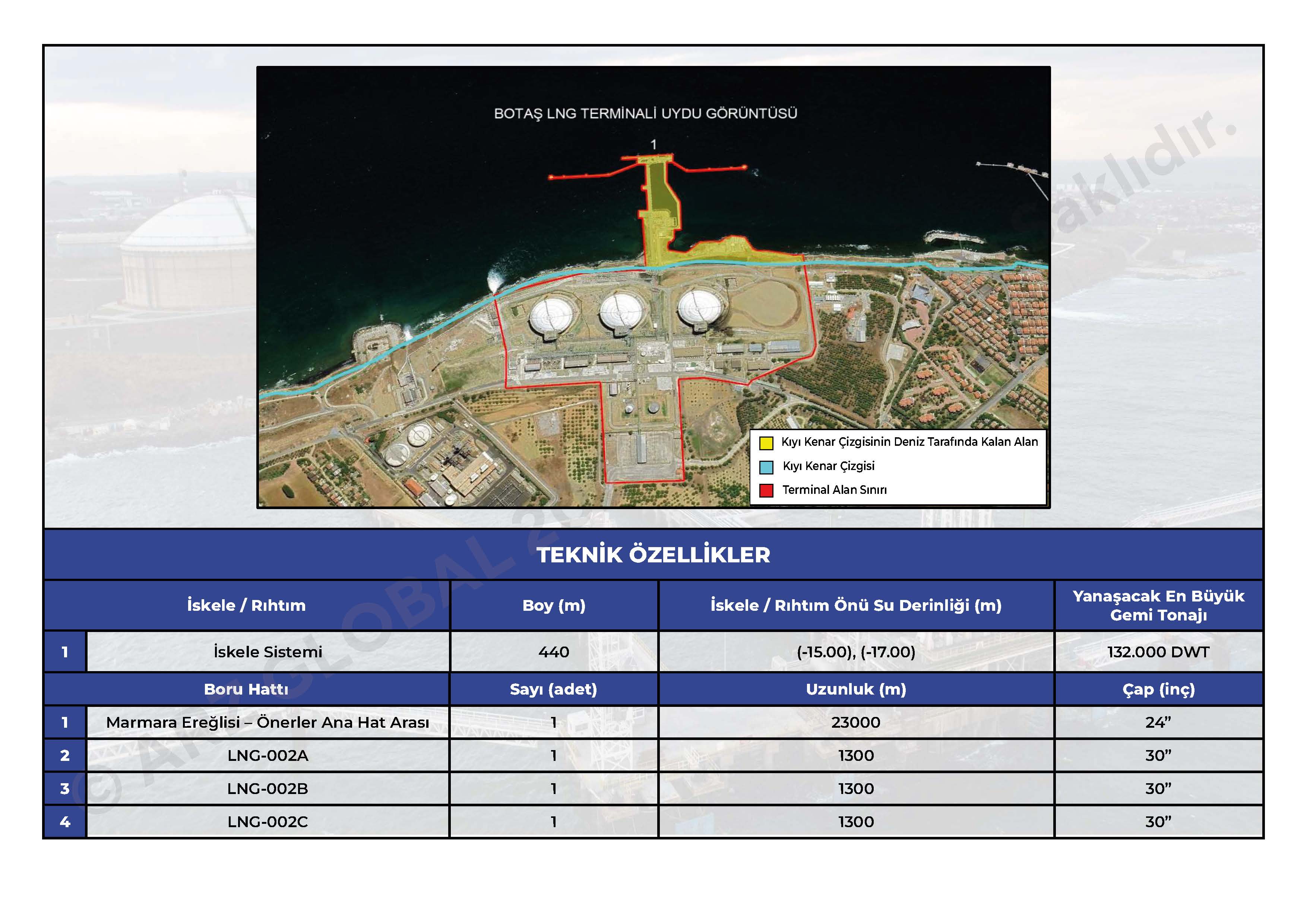Click the yellow legend color square
The image size is (1307, 924).
766,443
